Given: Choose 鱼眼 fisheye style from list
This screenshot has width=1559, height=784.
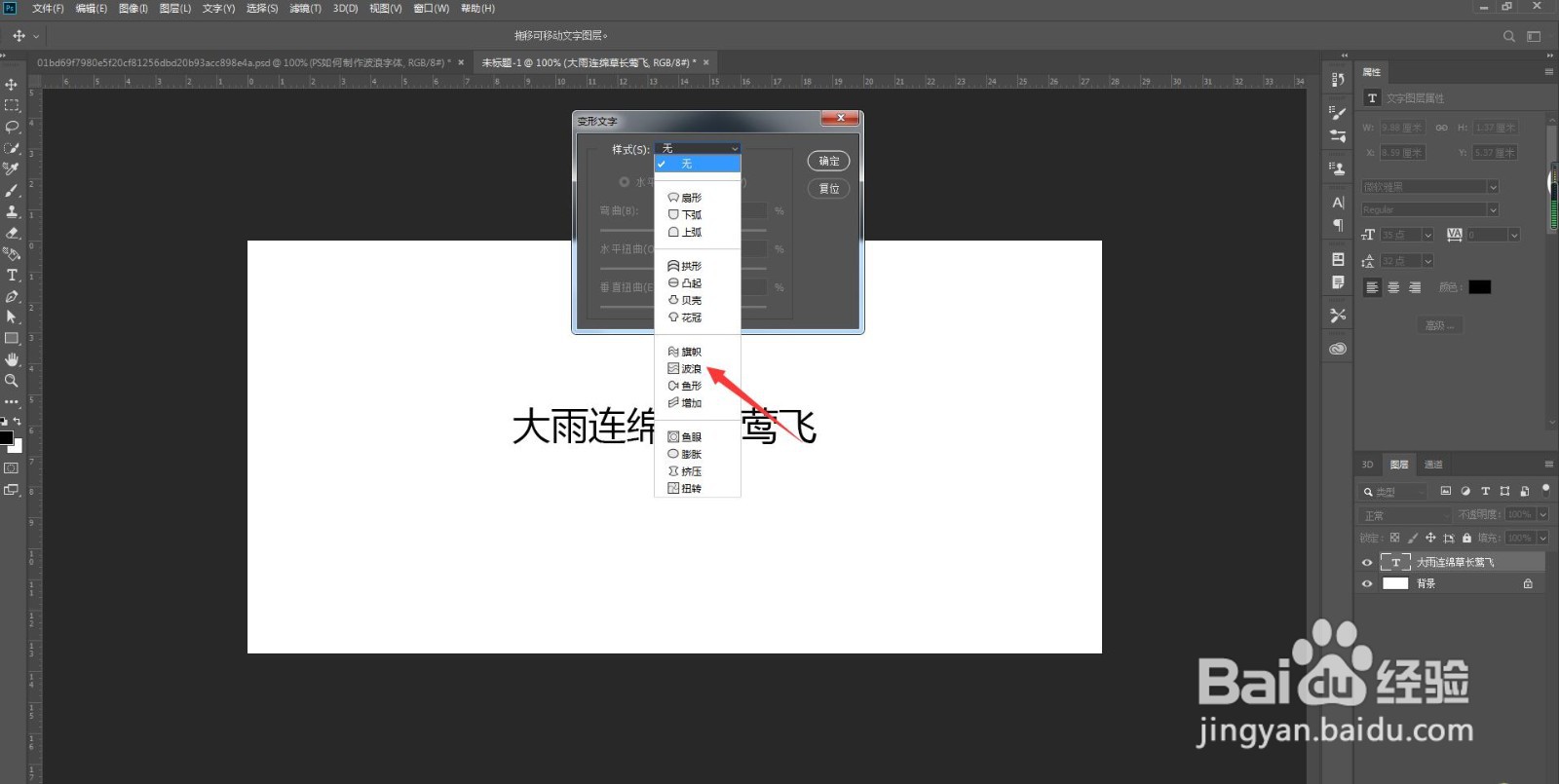Looking at the screenshot, I should click(685, 437).
